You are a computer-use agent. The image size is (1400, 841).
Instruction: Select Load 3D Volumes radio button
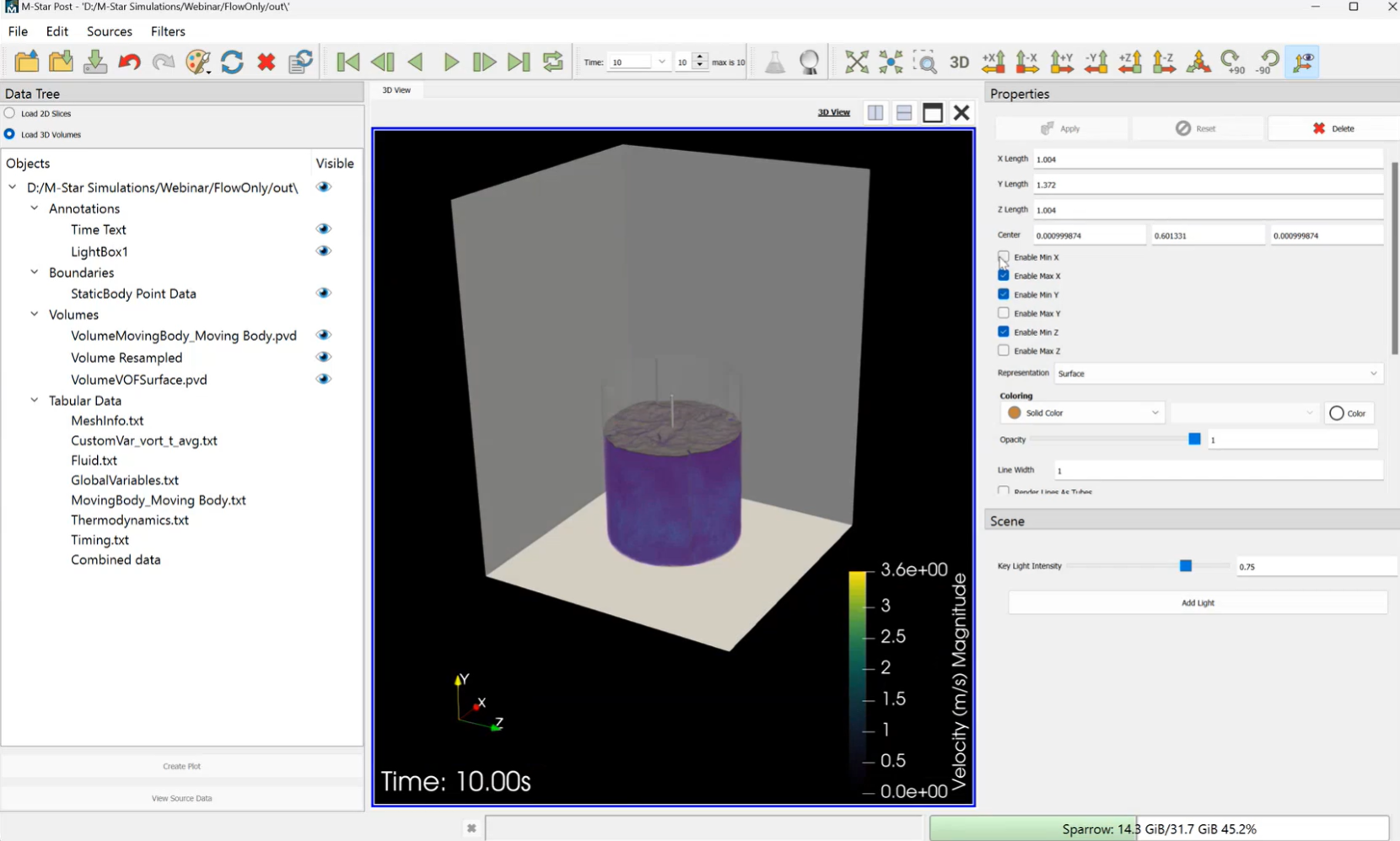click(9, 134)
